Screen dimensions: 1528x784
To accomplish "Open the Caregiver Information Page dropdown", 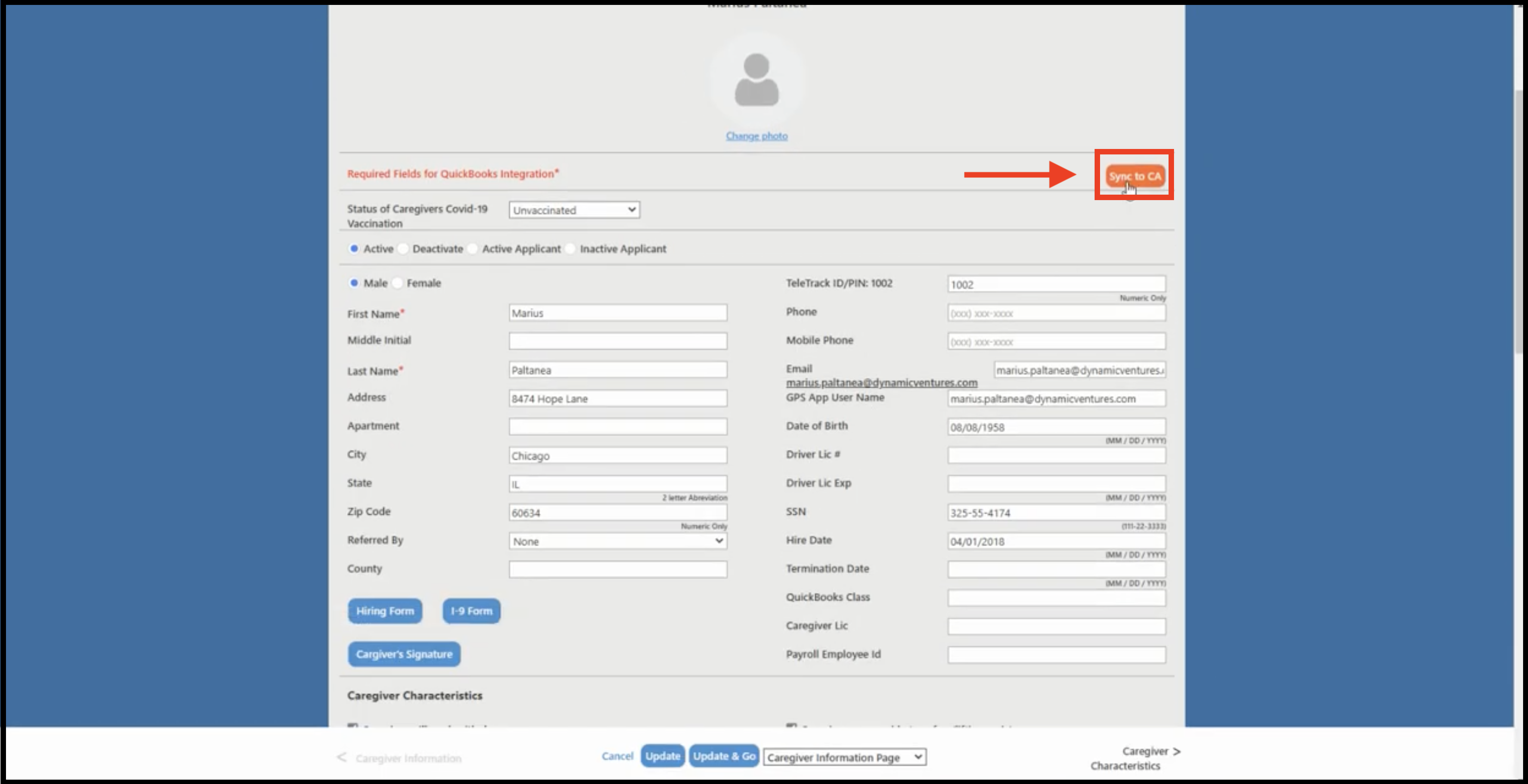I will click(x=844, y=757).
